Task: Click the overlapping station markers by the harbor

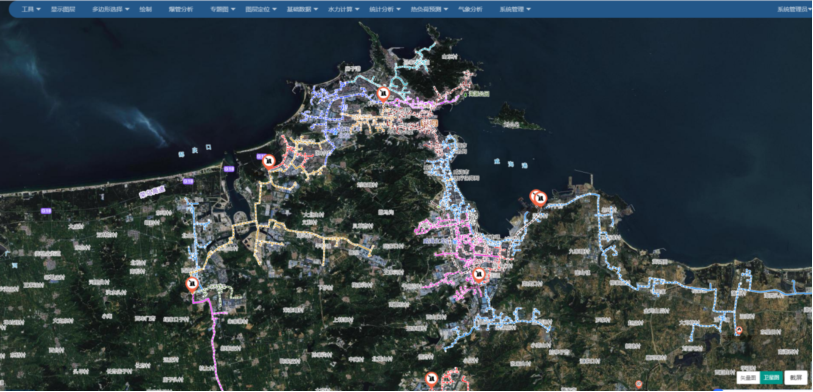Action: [x=538, y=198]
